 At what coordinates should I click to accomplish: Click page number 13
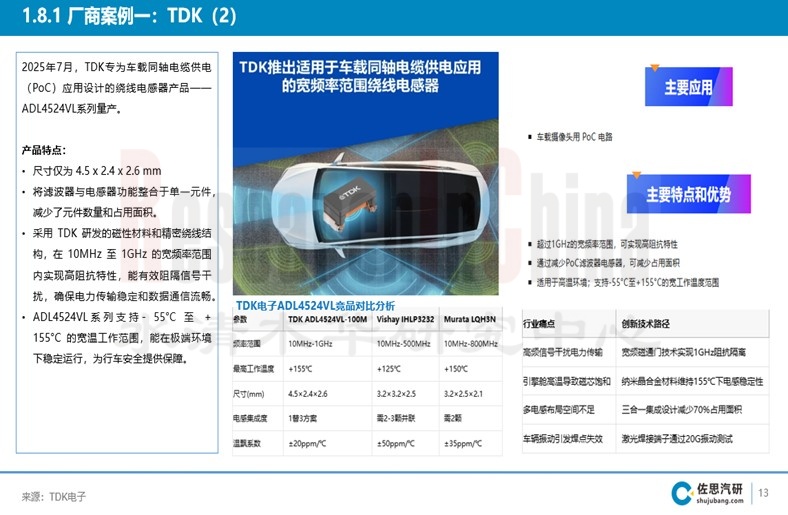pos(764,492)
